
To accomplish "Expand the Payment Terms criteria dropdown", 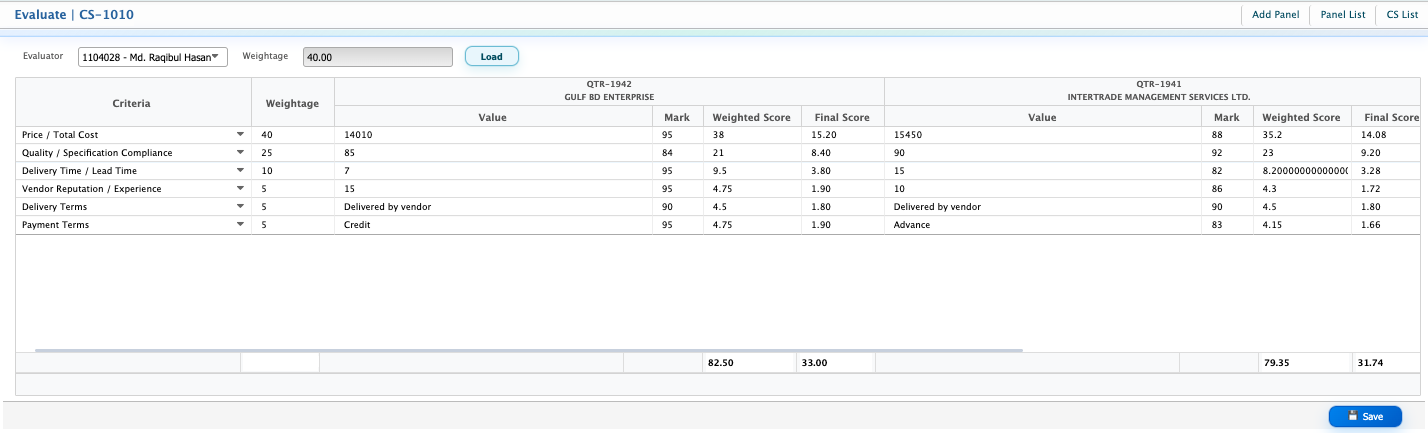I will 240,224.
